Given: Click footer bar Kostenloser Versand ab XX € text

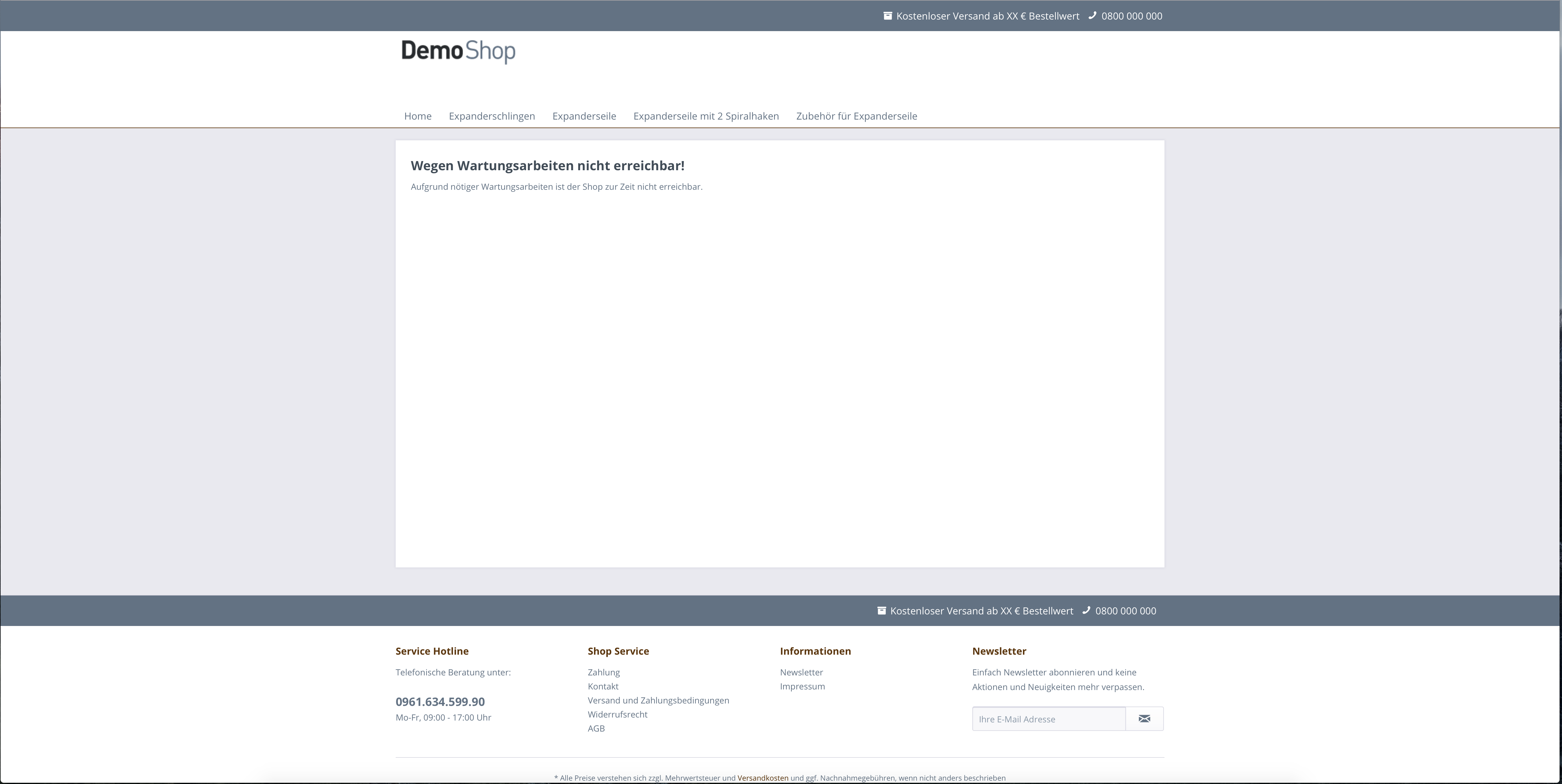Looking at the screenshot, I should click(982, 611).
